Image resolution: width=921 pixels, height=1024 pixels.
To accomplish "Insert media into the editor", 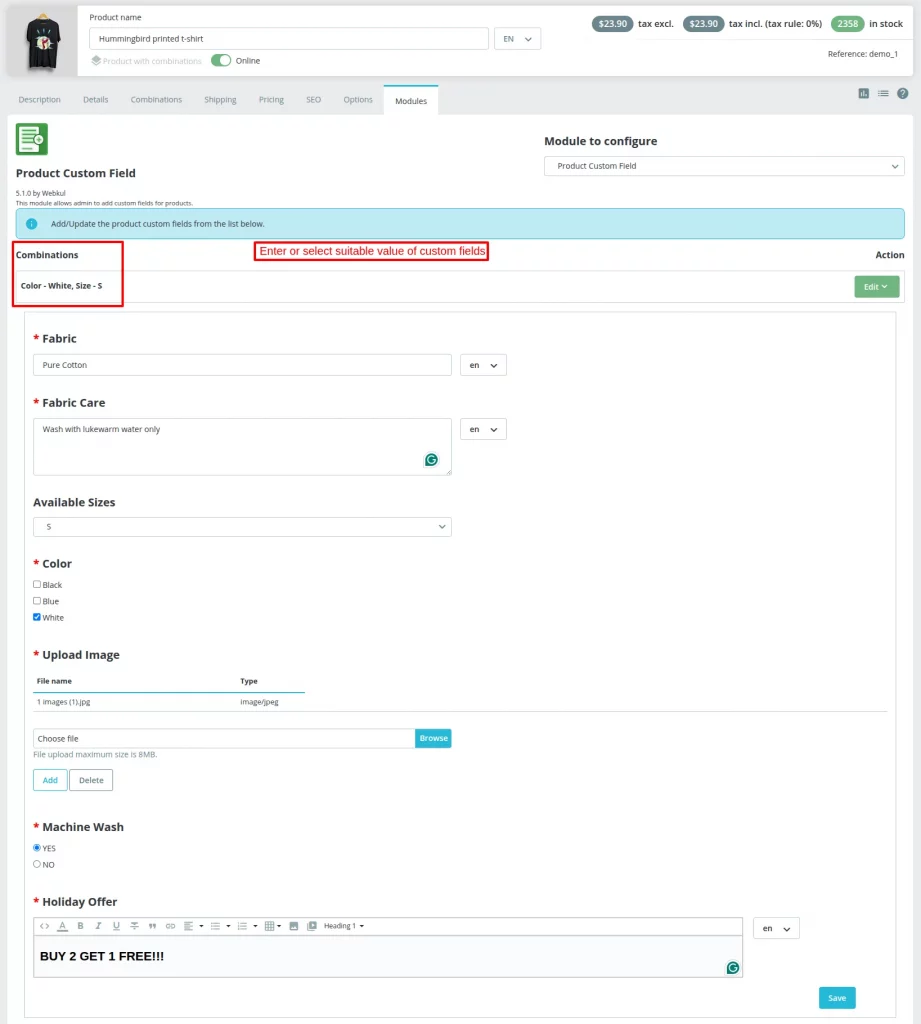I will pyautogui.click(x=312, y=925).
